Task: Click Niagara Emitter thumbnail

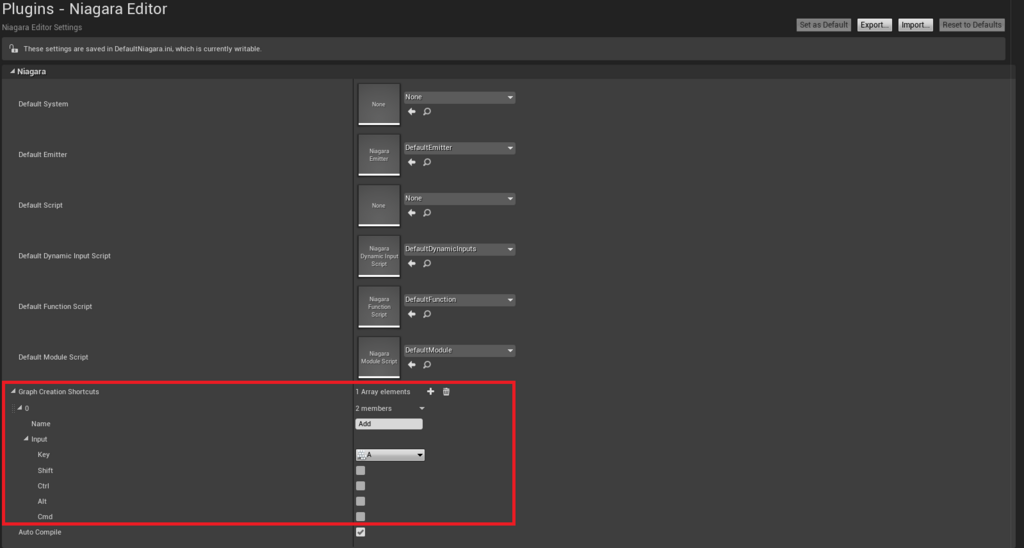Action: click(x=379, y=155)
